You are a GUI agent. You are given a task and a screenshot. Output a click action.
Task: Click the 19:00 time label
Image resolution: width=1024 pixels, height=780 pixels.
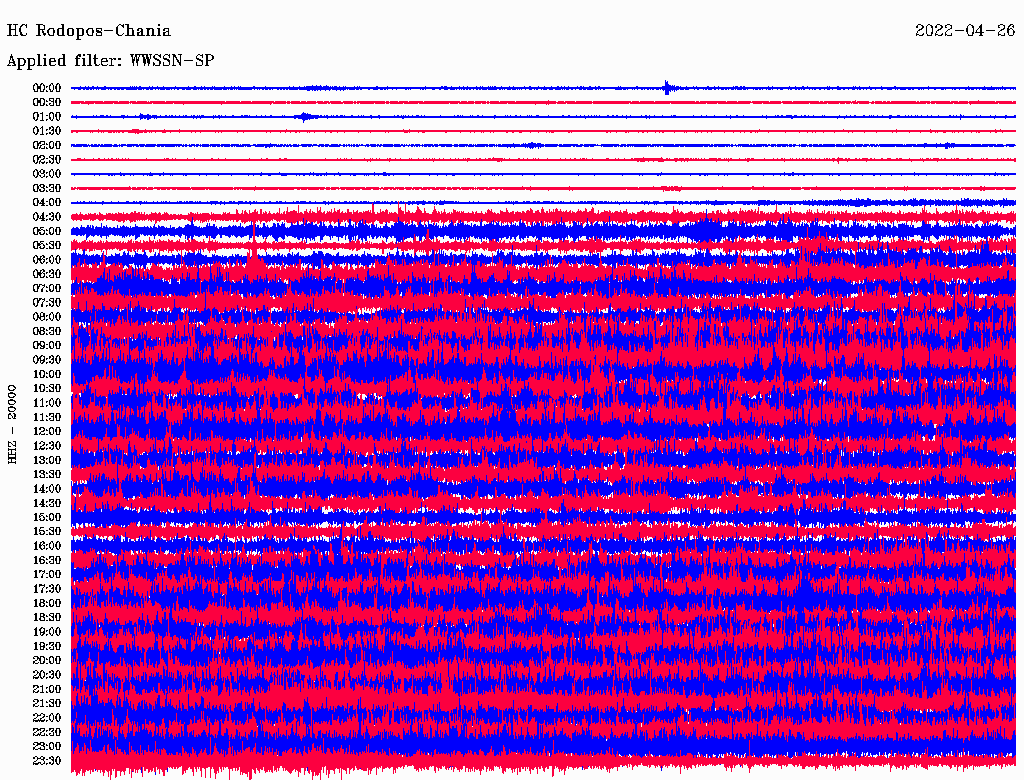[x=47, y=632]
